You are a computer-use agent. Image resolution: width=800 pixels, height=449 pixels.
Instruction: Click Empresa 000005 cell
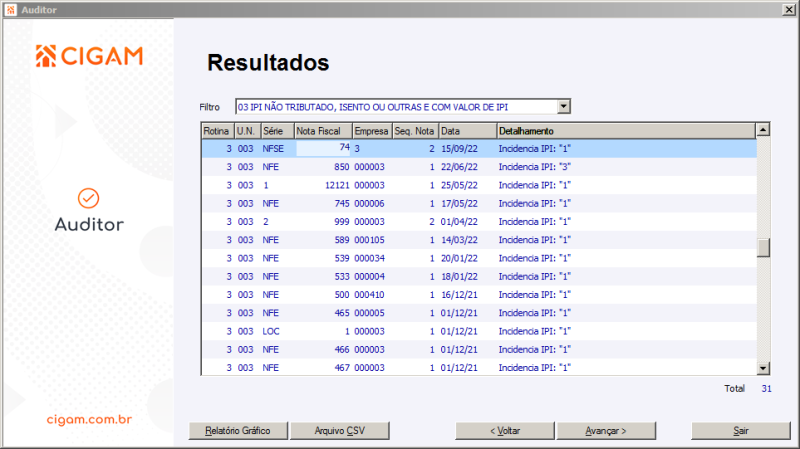(369, 313)
